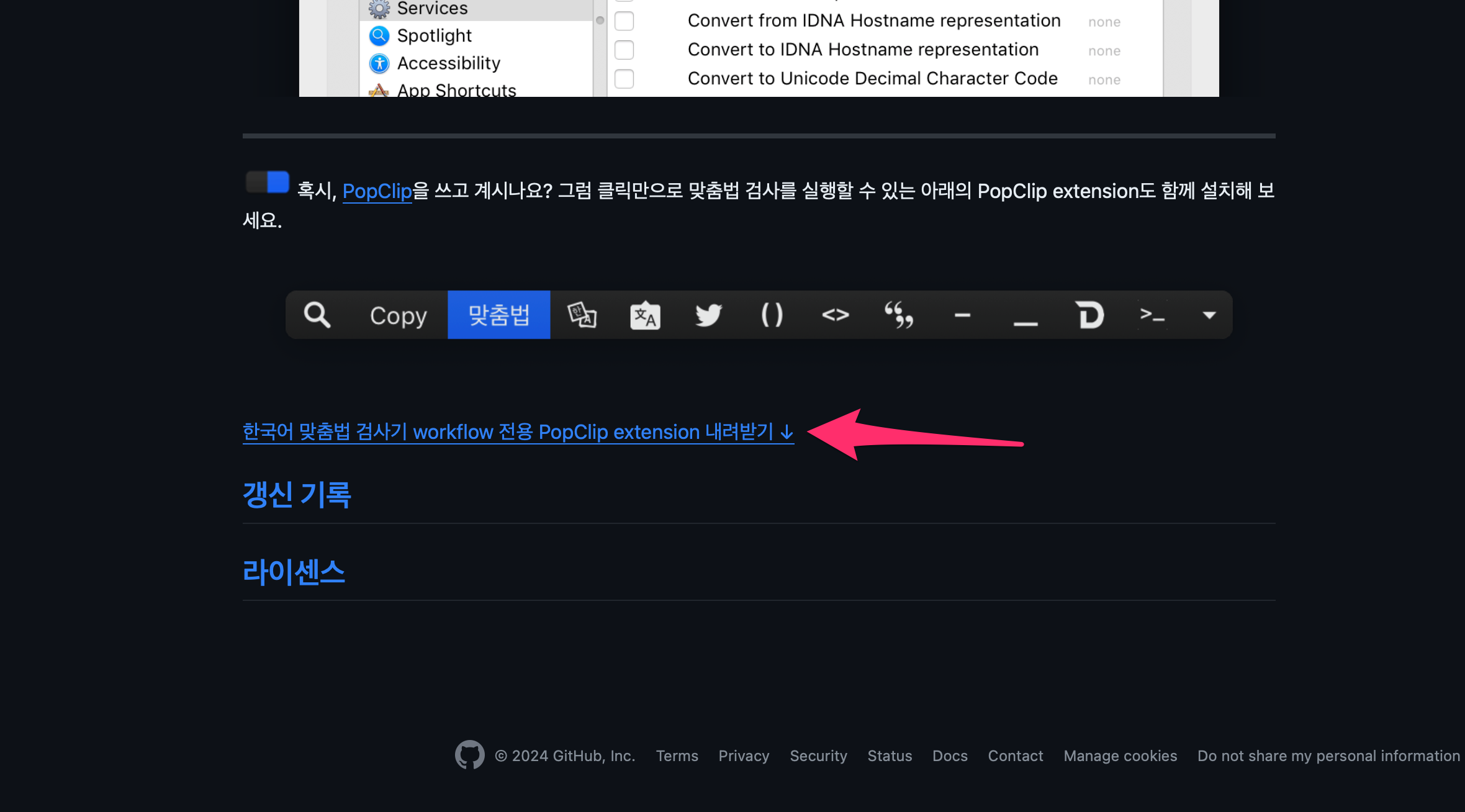Click the parentheses ( ) icon
The height and width of the screenshot is (812, 1465).
click(x=772, y=315)
